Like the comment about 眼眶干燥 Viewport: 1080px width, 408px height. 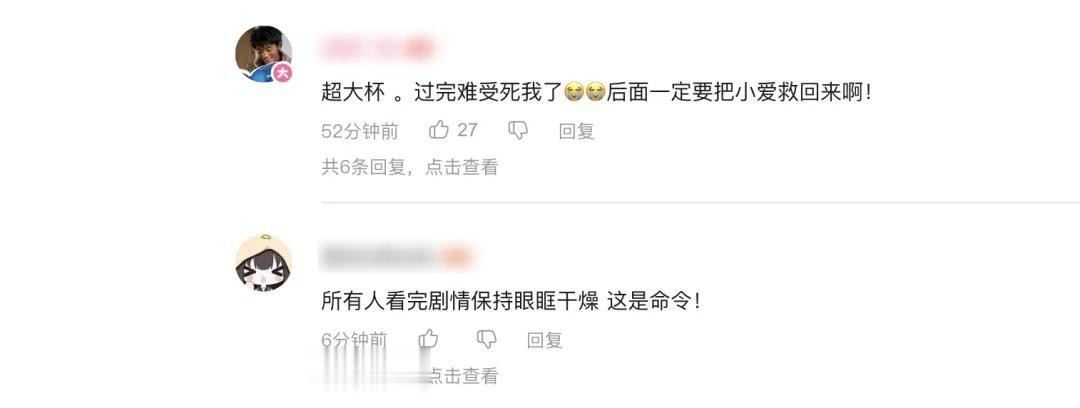[x=428, y=338]
